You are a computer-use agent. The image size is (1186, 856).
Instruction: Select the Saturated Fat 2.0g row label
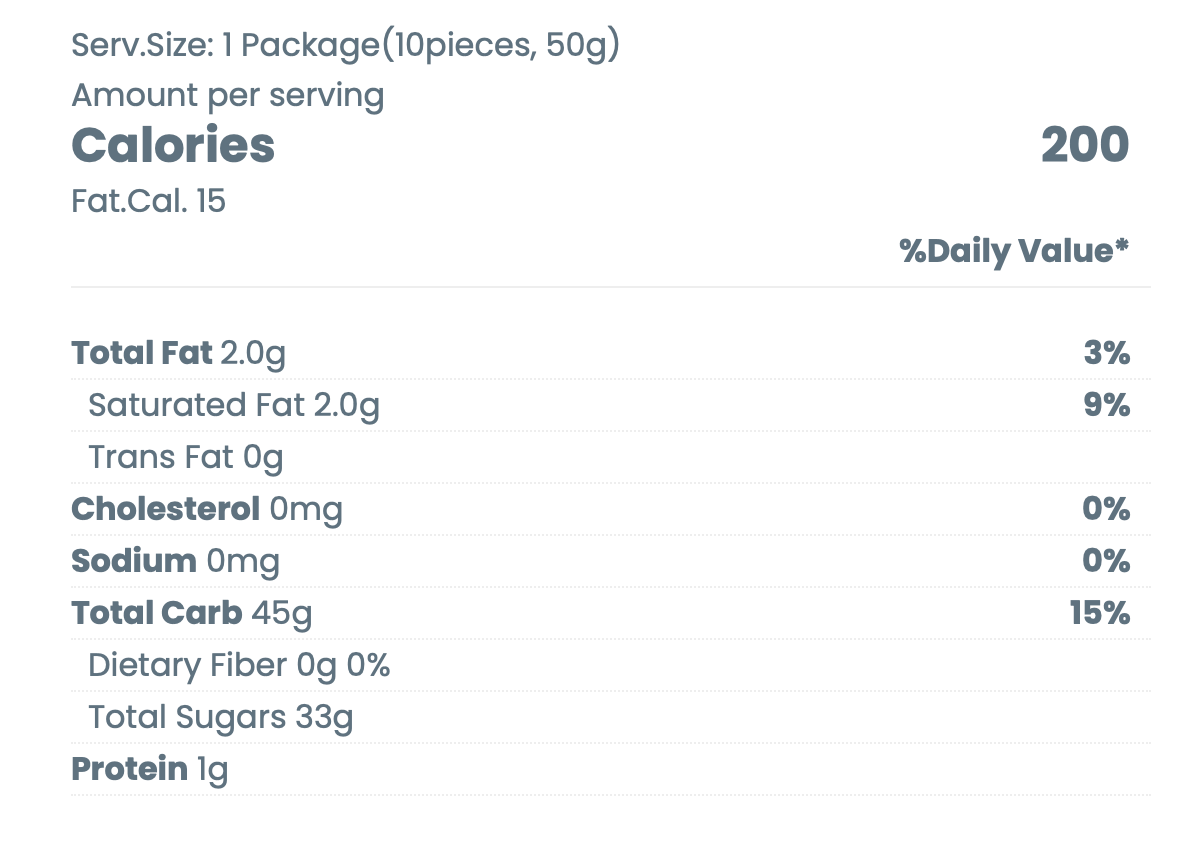pyautogui.click(x=234, y=405)
